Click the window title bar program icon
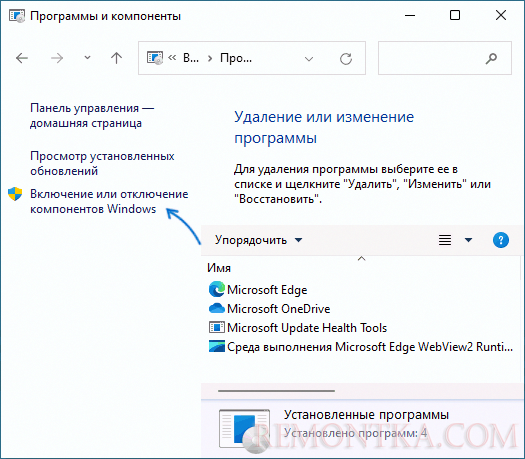This screenshot has width=525, height=459. pyautogui.click(x=17, y=16)
